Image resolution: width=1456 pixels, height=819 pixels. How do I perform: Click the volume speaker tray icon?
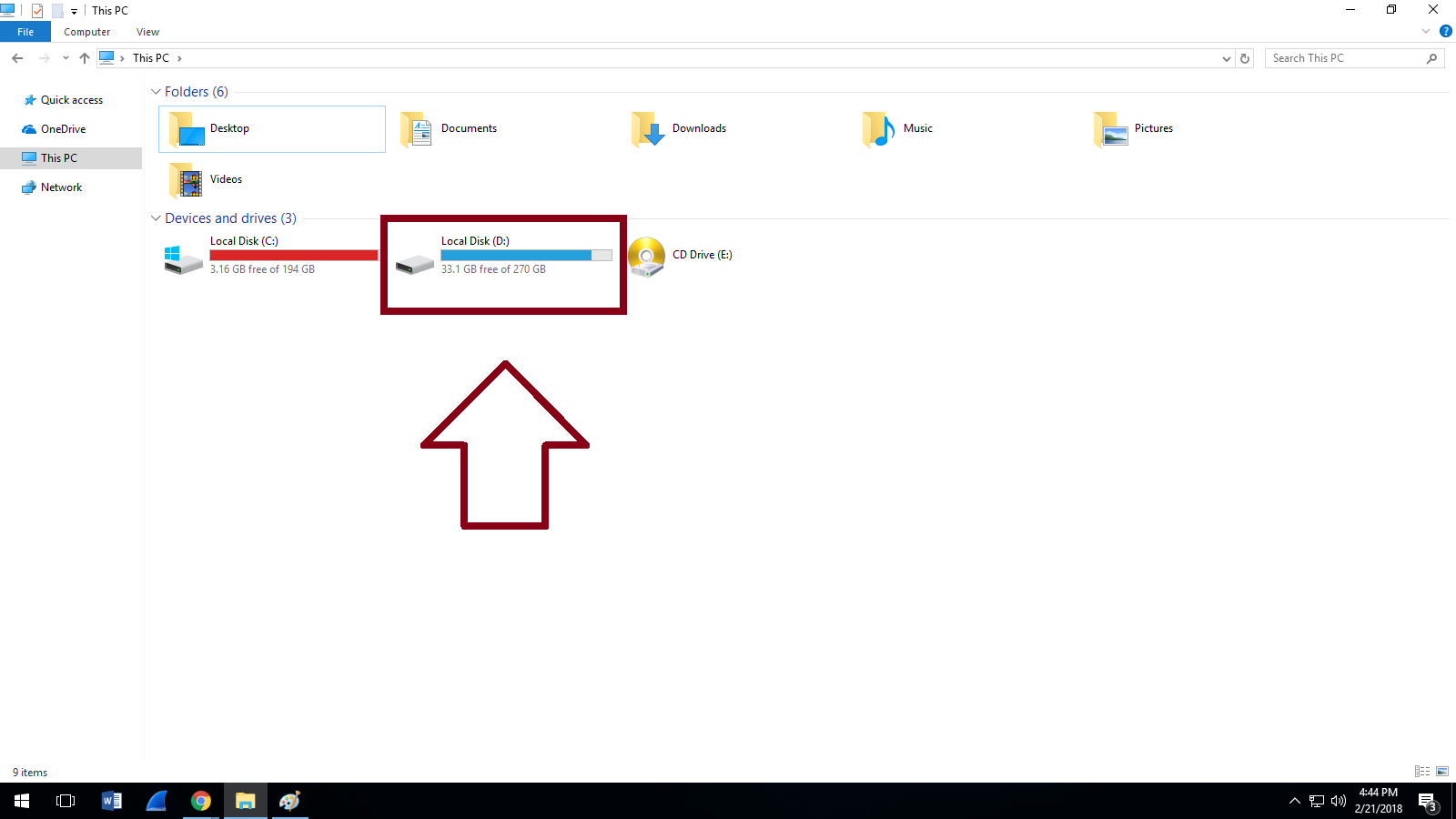(1339, 801)
